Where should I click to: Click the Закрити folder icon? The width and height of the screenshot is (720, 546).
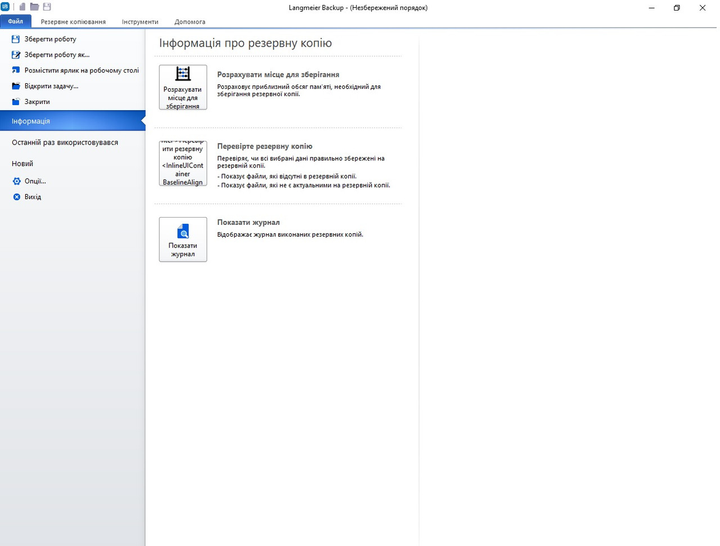(x=16, y=101)
